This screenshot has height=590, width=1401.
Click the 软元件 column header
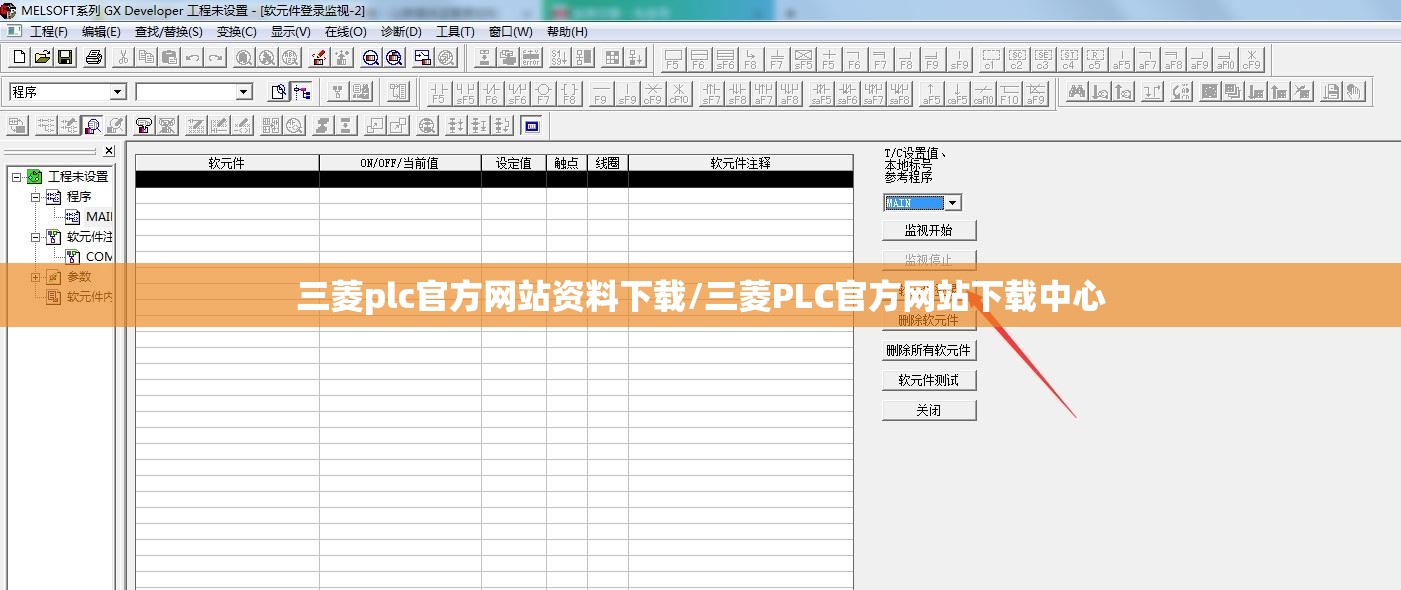pyautogui.click(x=227, y=163)
